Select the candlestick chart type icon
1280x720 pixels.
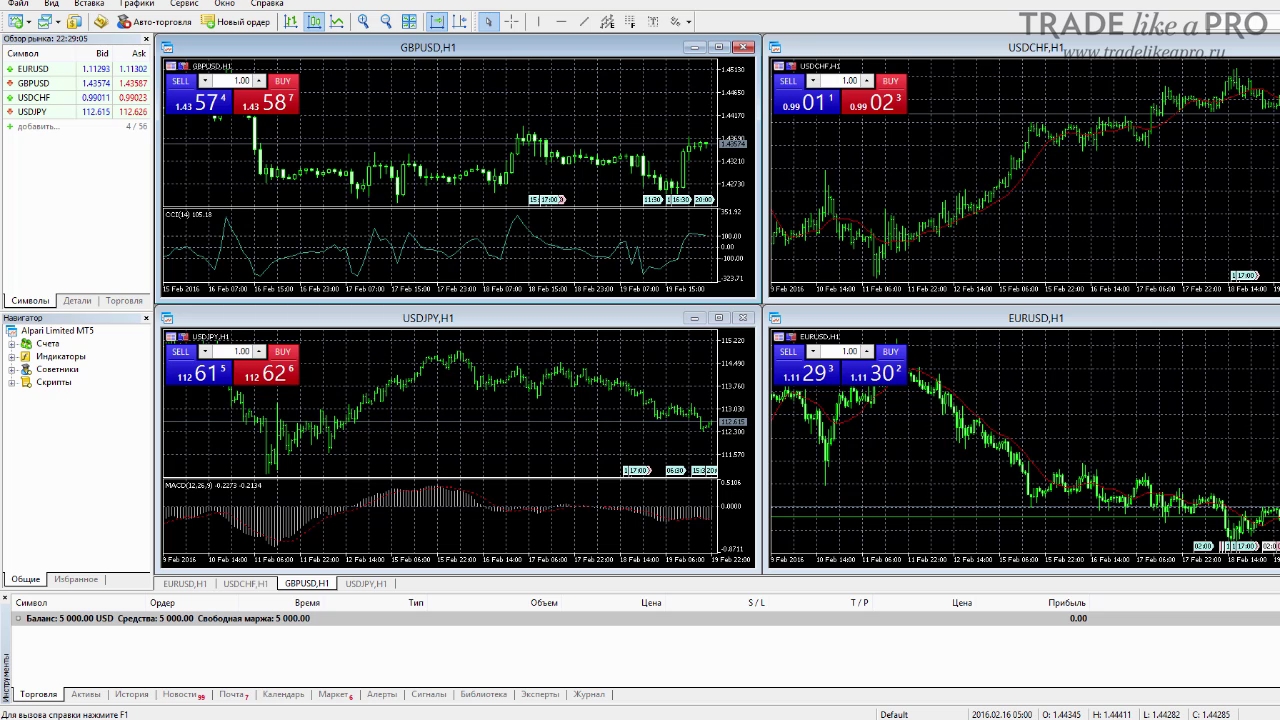[314, 21]
